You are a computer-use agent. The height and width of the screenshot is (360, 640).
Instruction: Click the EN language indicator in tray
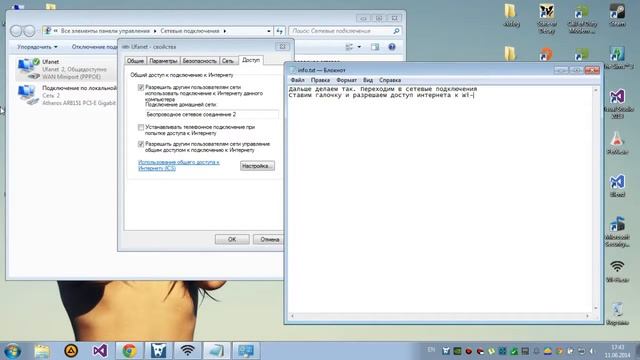(x=431, y=349)
